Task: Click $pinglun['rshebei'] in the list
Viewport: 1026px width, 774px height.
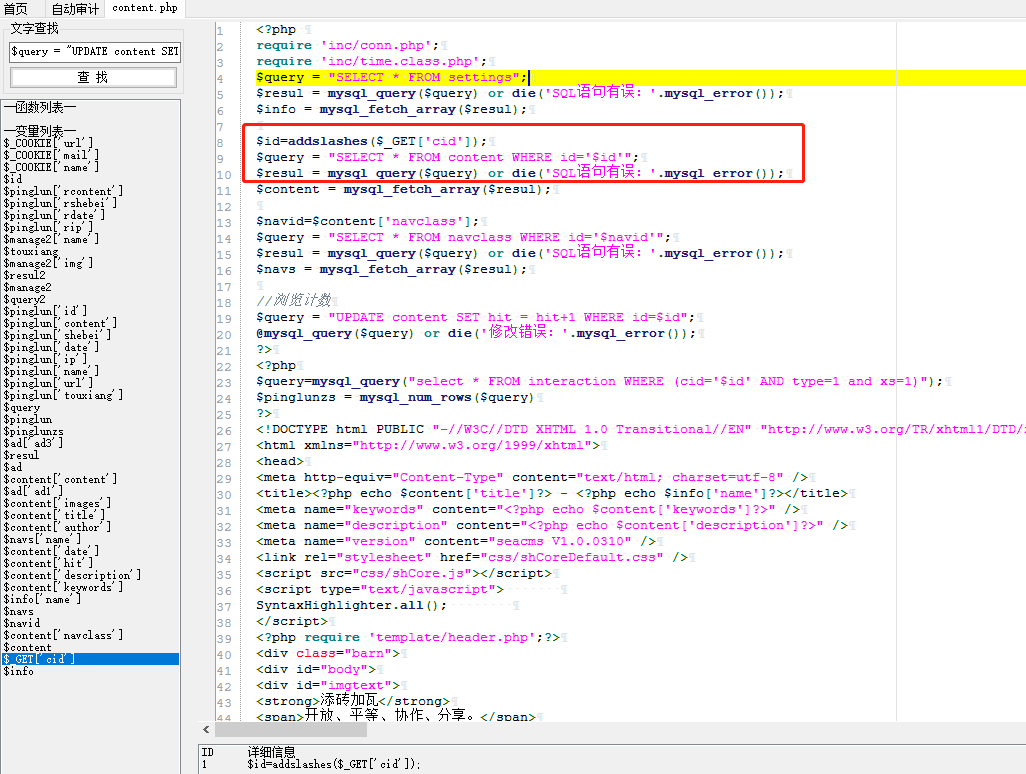Action: (x=60, y=203)
